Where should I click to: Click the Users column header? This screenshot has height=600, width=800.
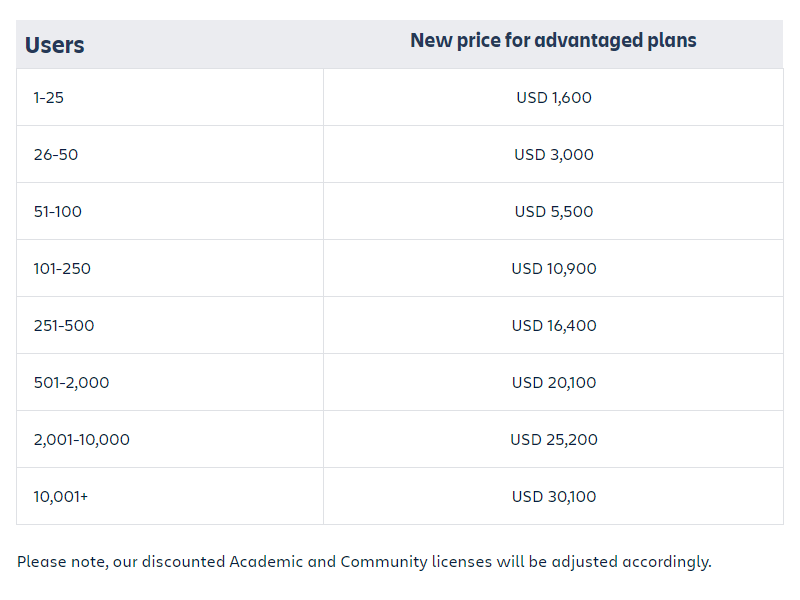pos(55,45)
